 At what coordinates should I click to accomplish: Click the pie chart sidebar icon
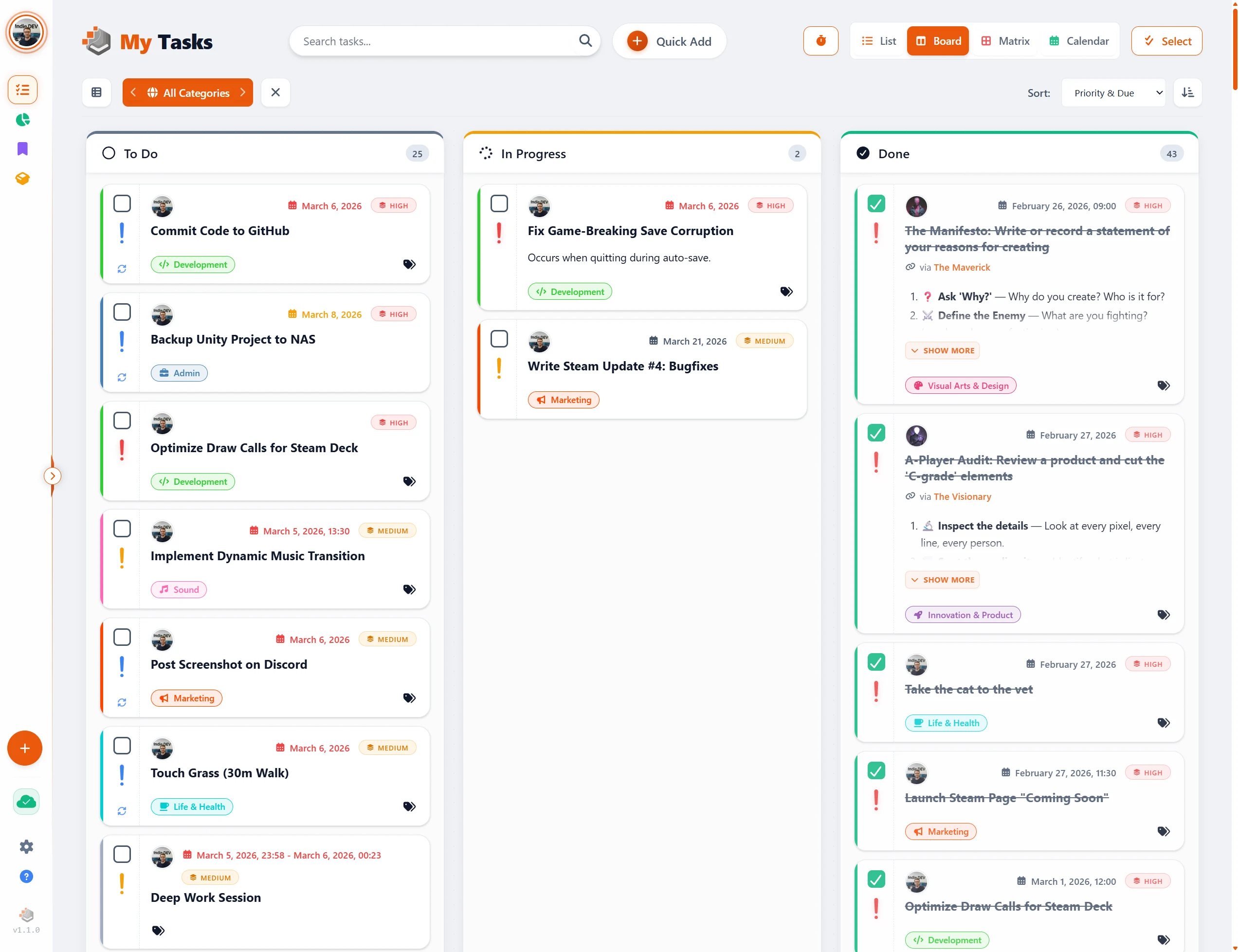[x=23, y=120]
